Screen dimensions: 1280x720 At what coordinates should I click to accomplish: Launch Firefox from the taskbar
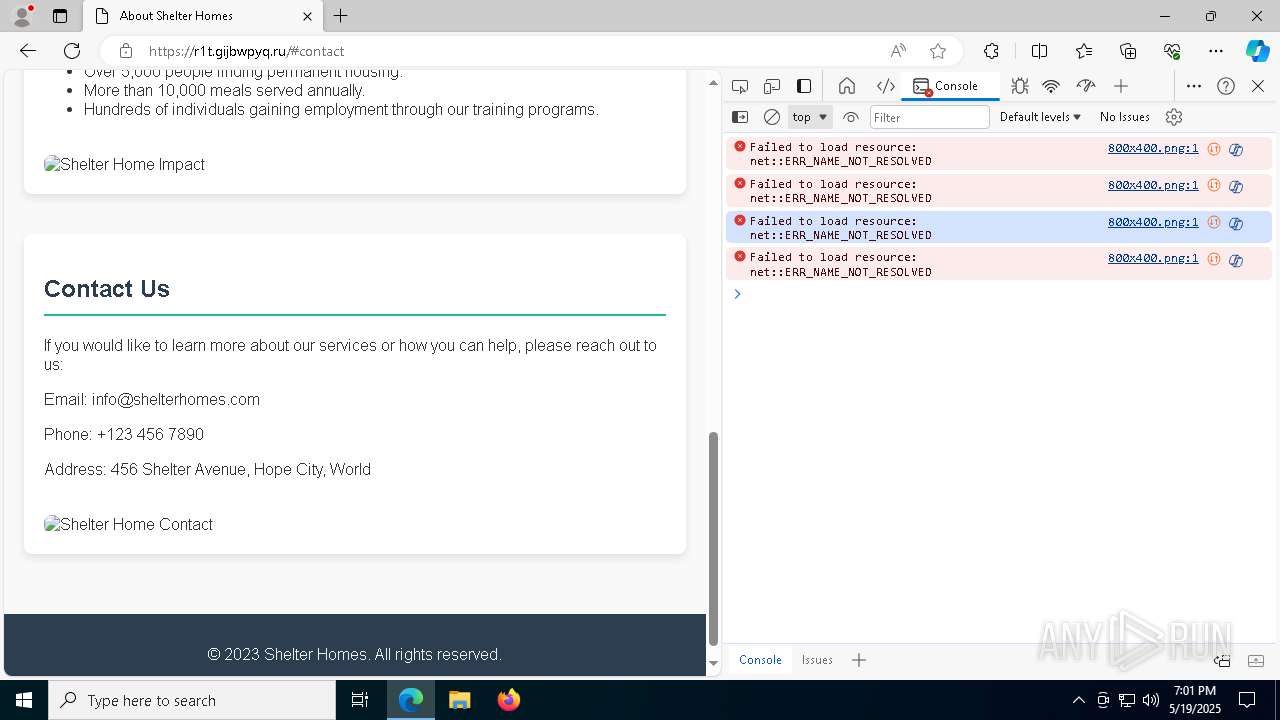tap(509, 700)
